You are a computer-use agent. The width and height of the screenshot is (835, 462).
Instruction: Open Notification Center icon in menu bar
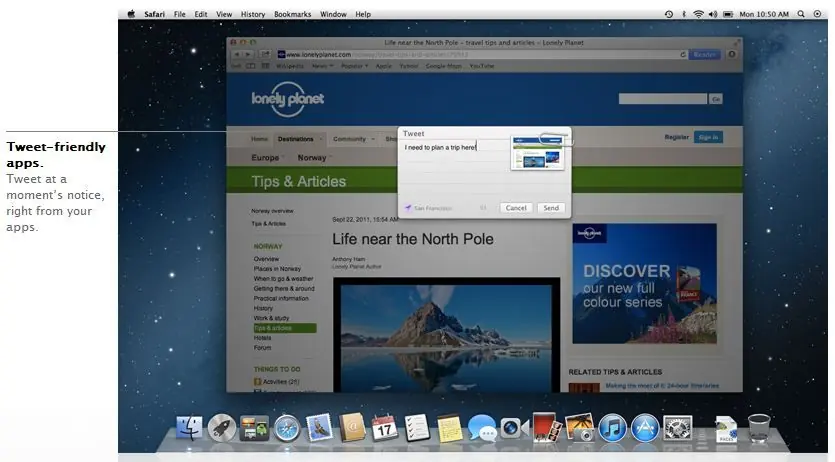[x=817, y=14]
